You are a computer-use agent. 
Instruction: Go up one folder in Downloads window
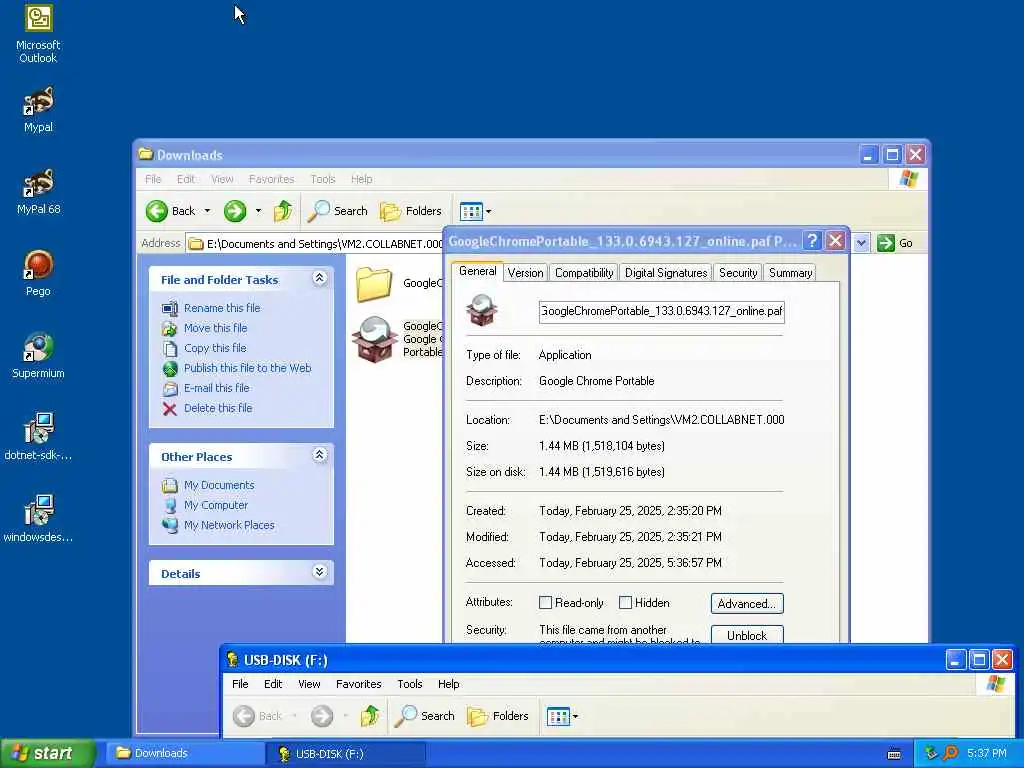pos(283,211)
